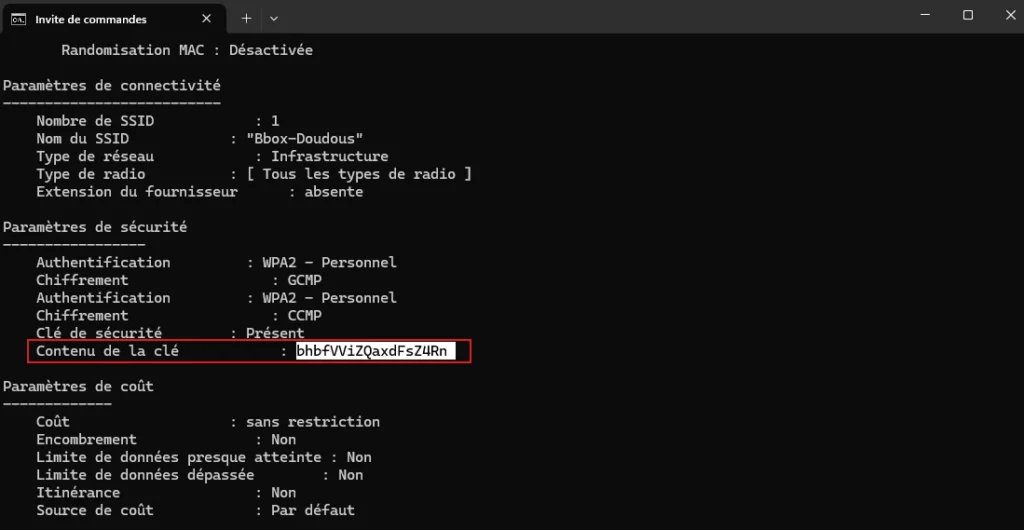Close the Invite de commandes tab
Image resolution: width=1024 pixels, height=530 pixels.
click(x=206, y=19)
